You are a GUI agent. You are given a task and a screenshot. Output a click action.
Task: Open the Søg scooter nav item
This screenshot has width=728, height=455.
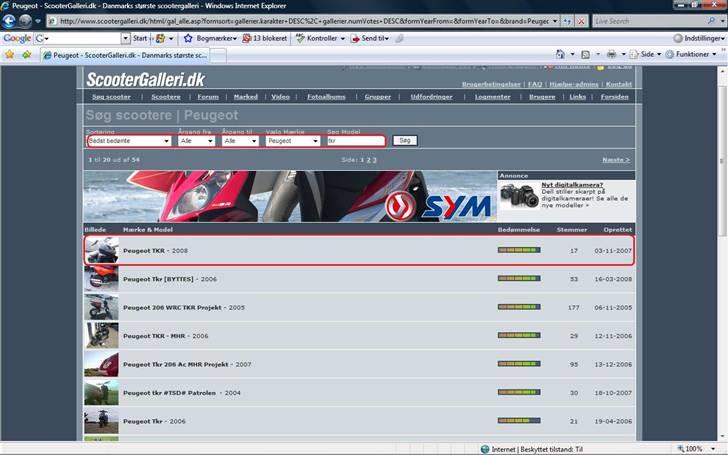tap(111, 97)
